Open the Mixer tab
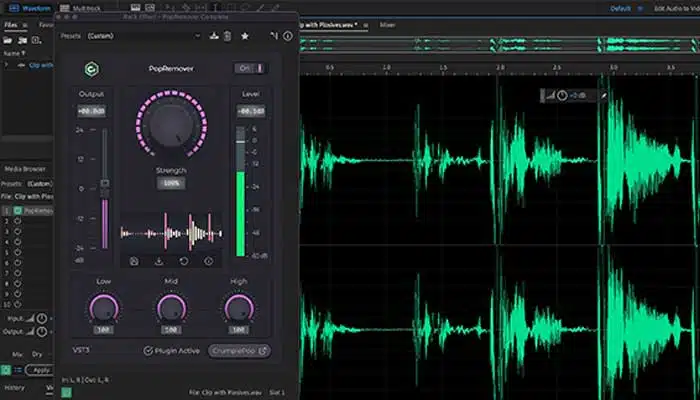This screenshot has height=400, width=700. [x=388, y=25]
